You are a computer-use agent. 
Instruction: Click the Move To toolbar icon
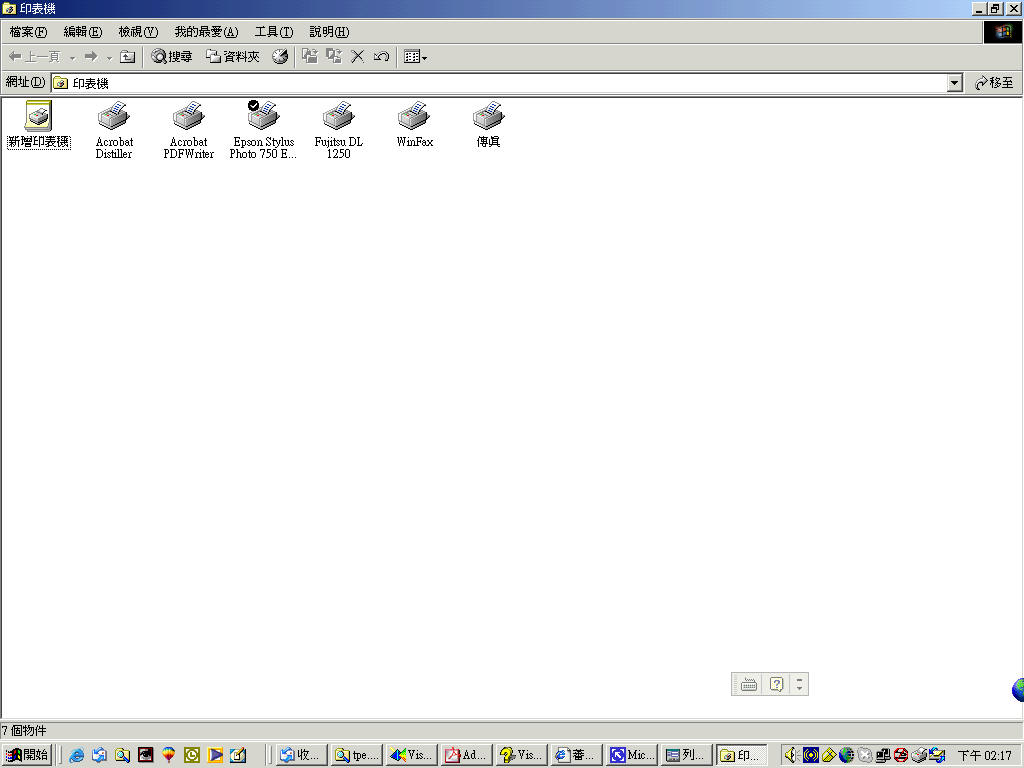310,57
